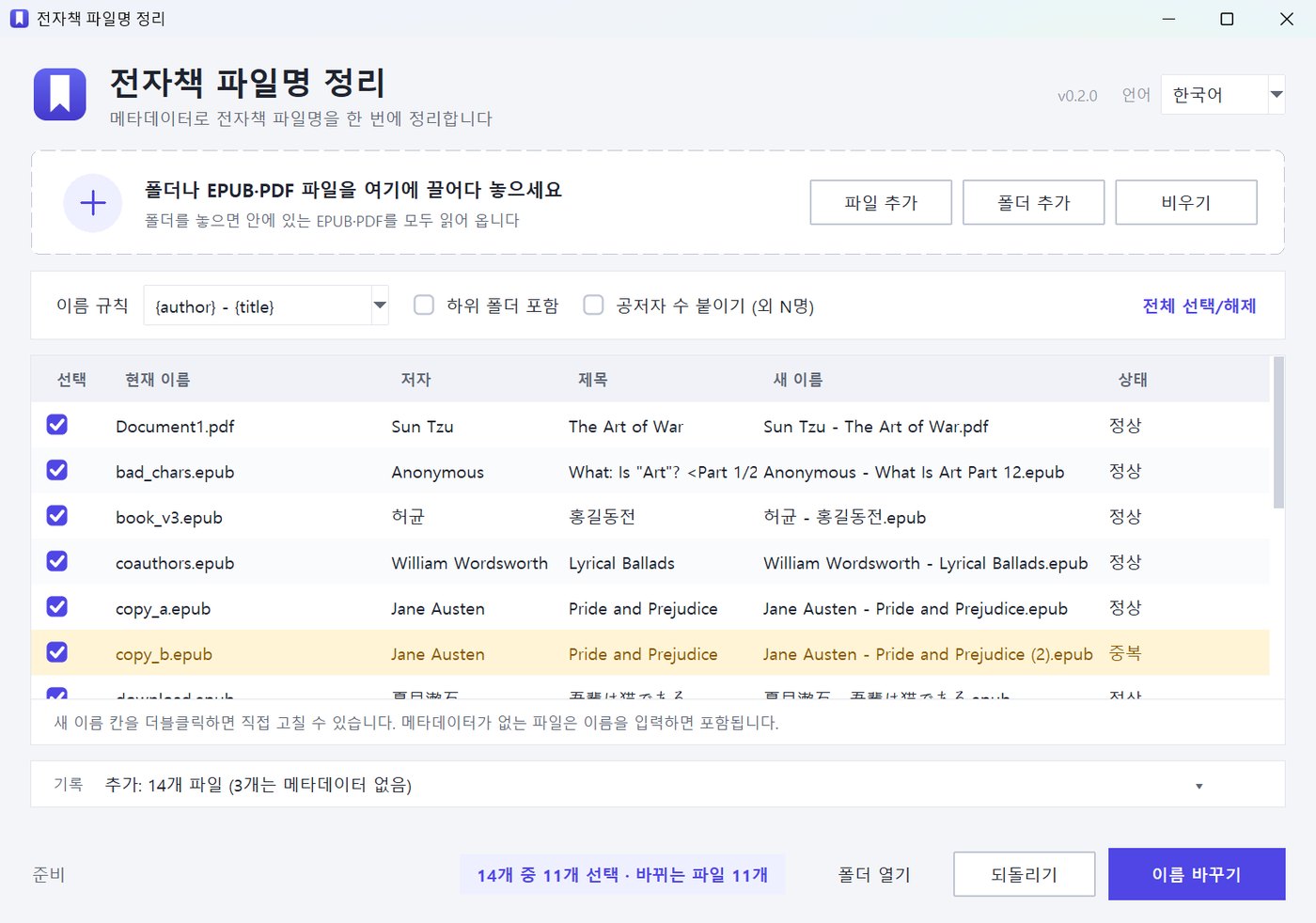This screenshot has height=923, width=1316.
Task: Click the 상태 column header
Action: (1133, 380)
